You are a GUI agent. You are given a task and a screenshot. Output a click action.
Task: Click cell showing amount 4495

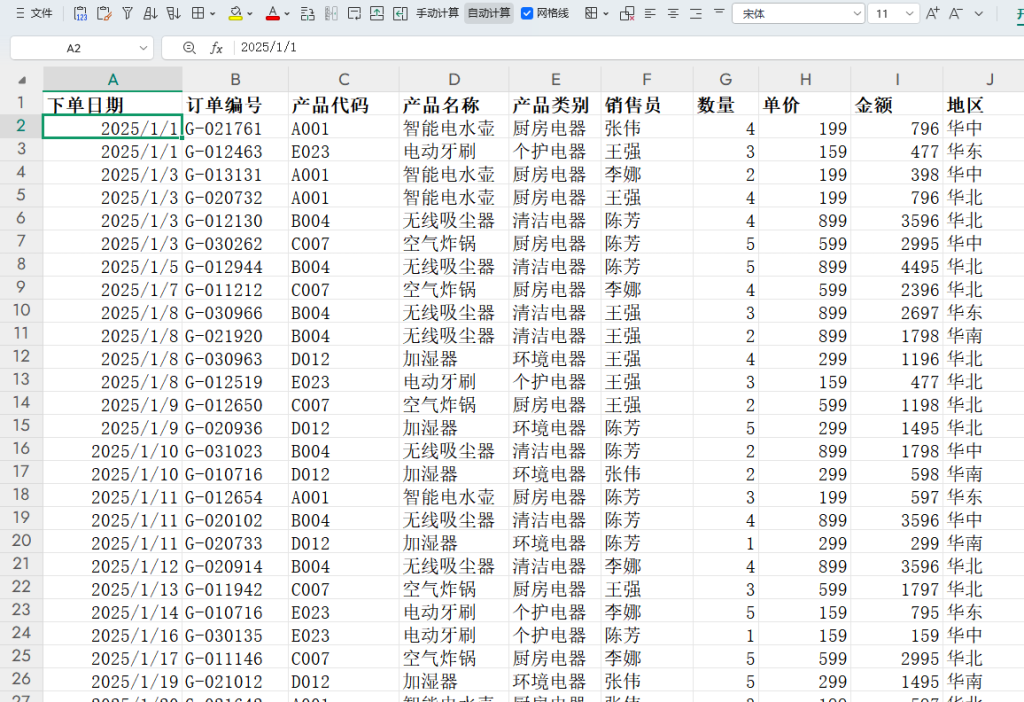point(897,266)
